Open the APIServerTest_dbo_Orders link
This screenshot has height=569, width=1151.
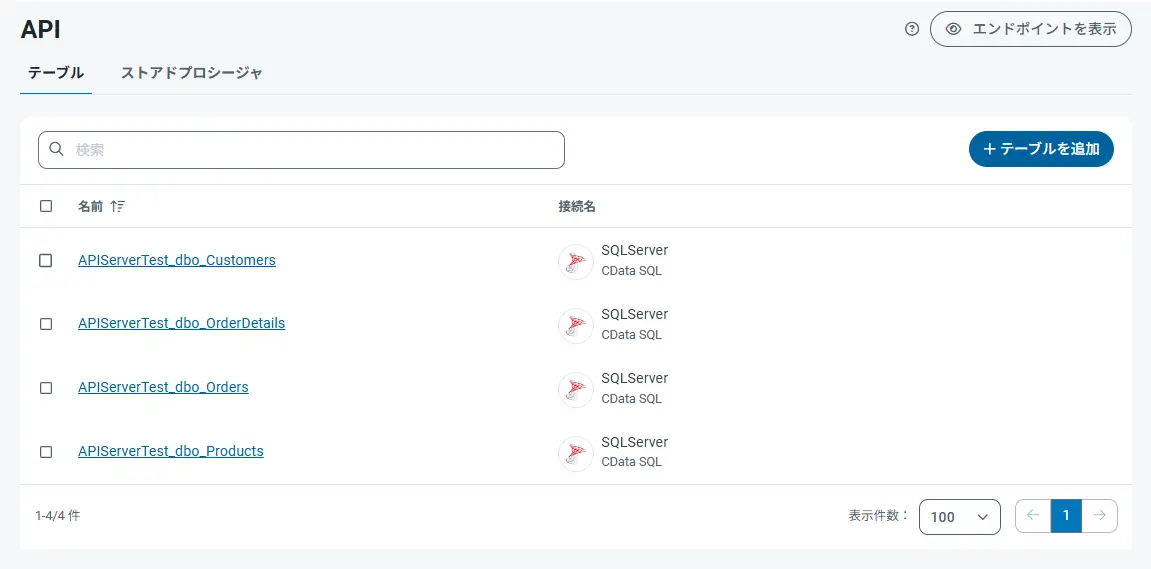[x=163, y=387]
